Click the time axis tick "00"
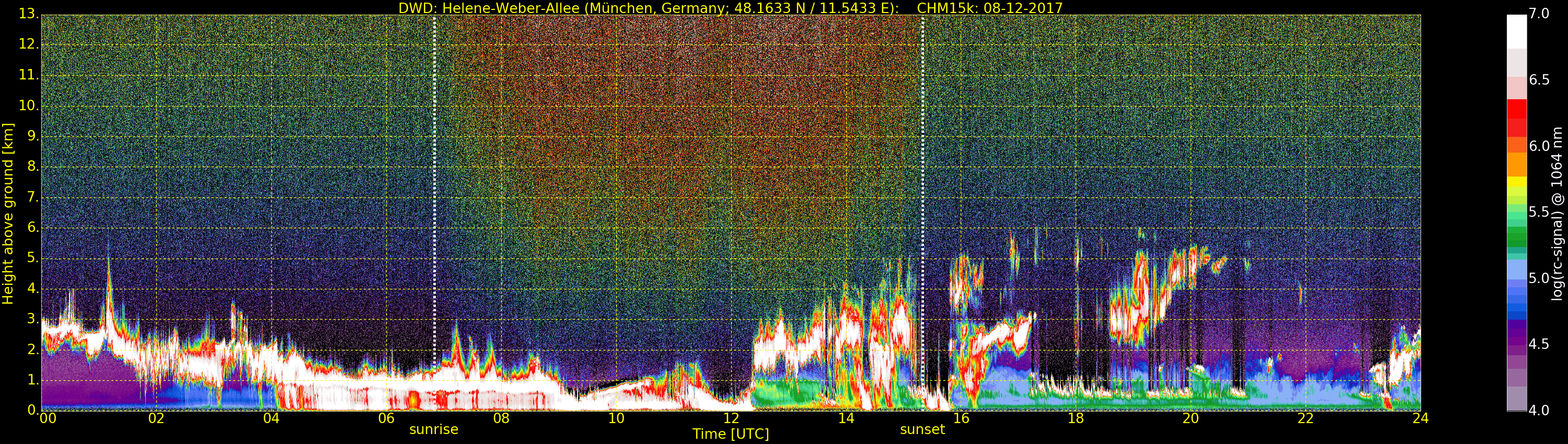This screenshot has width=1568, height=444. click(48, 418)
